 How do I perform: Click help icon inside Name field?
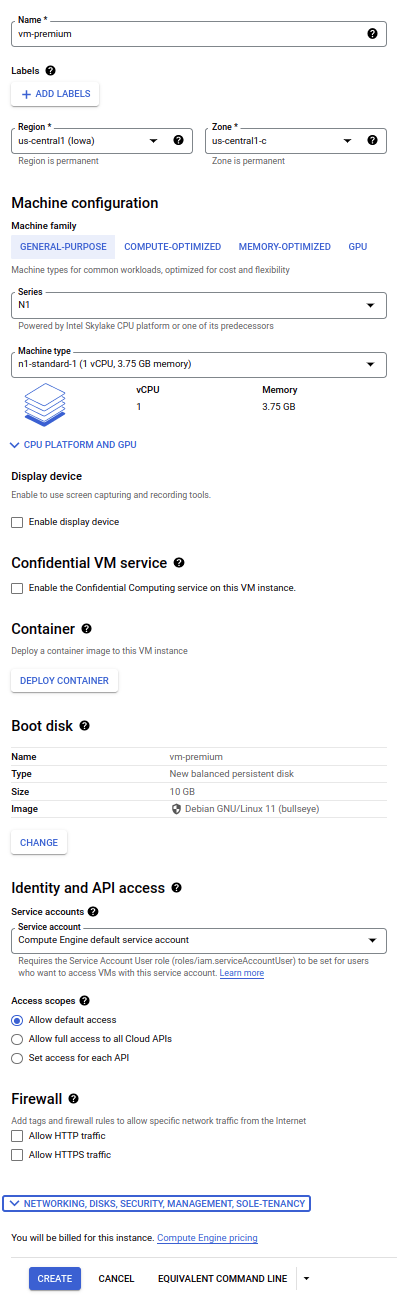tap(372, 33)
